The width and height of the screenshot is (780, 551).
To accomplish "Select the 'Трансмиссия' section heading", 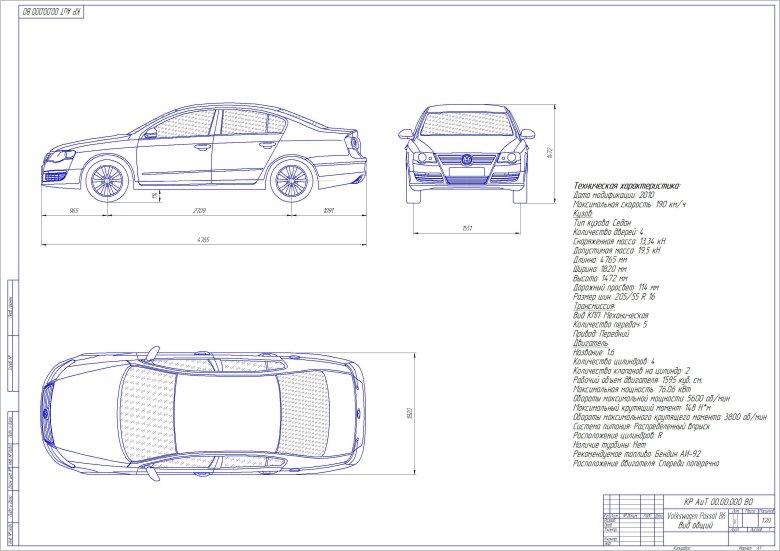I will [595, 306].
